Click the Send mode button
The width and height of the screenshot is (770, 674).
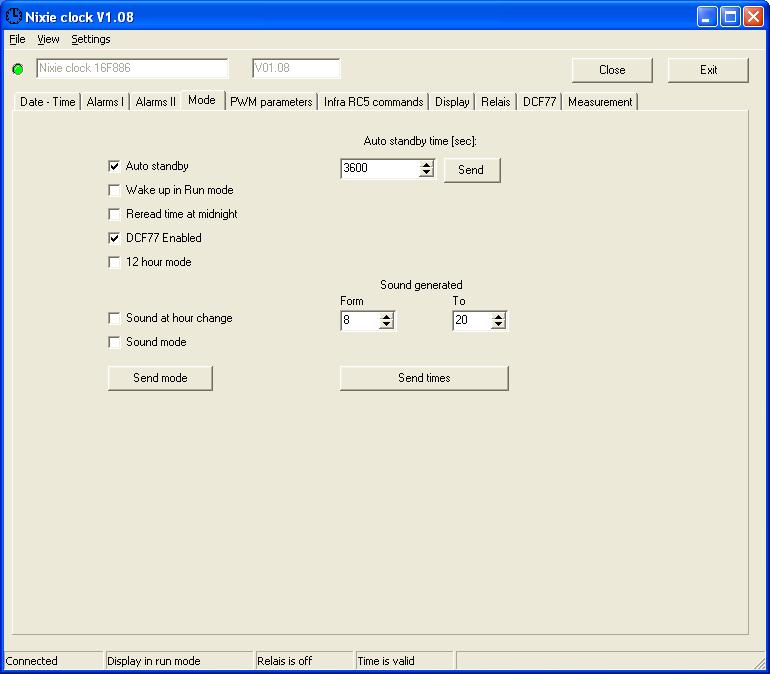click(160, 378)
